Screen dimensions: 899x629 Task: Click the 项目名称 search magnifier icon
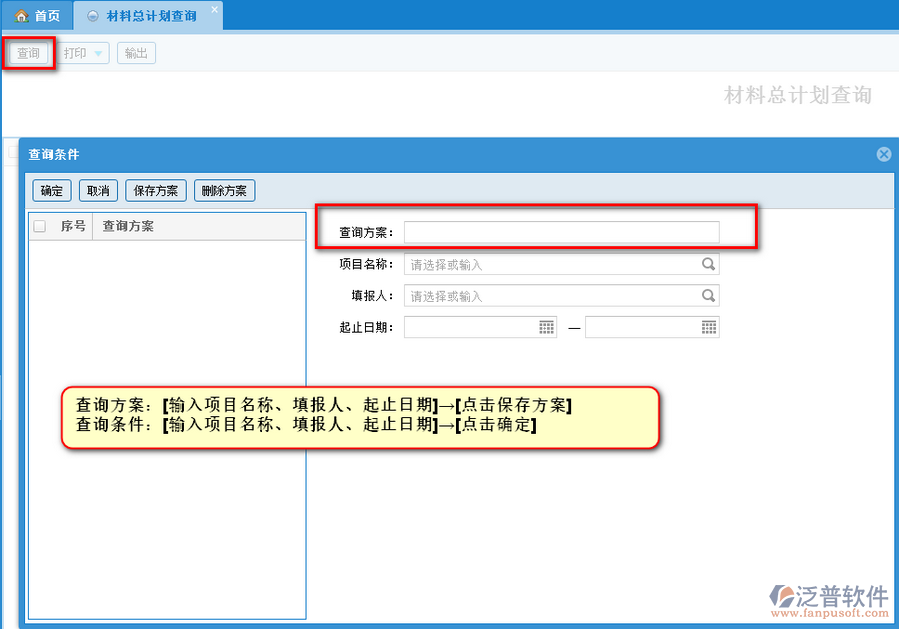coord(708,264)
